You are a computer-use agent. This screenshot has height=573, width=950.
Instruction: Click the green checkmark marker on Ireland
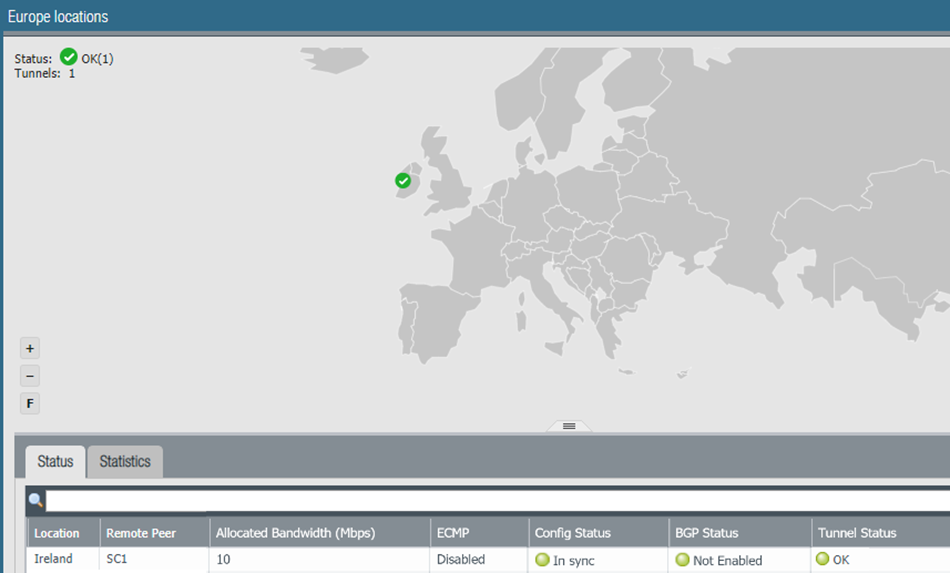coord(403,181)
